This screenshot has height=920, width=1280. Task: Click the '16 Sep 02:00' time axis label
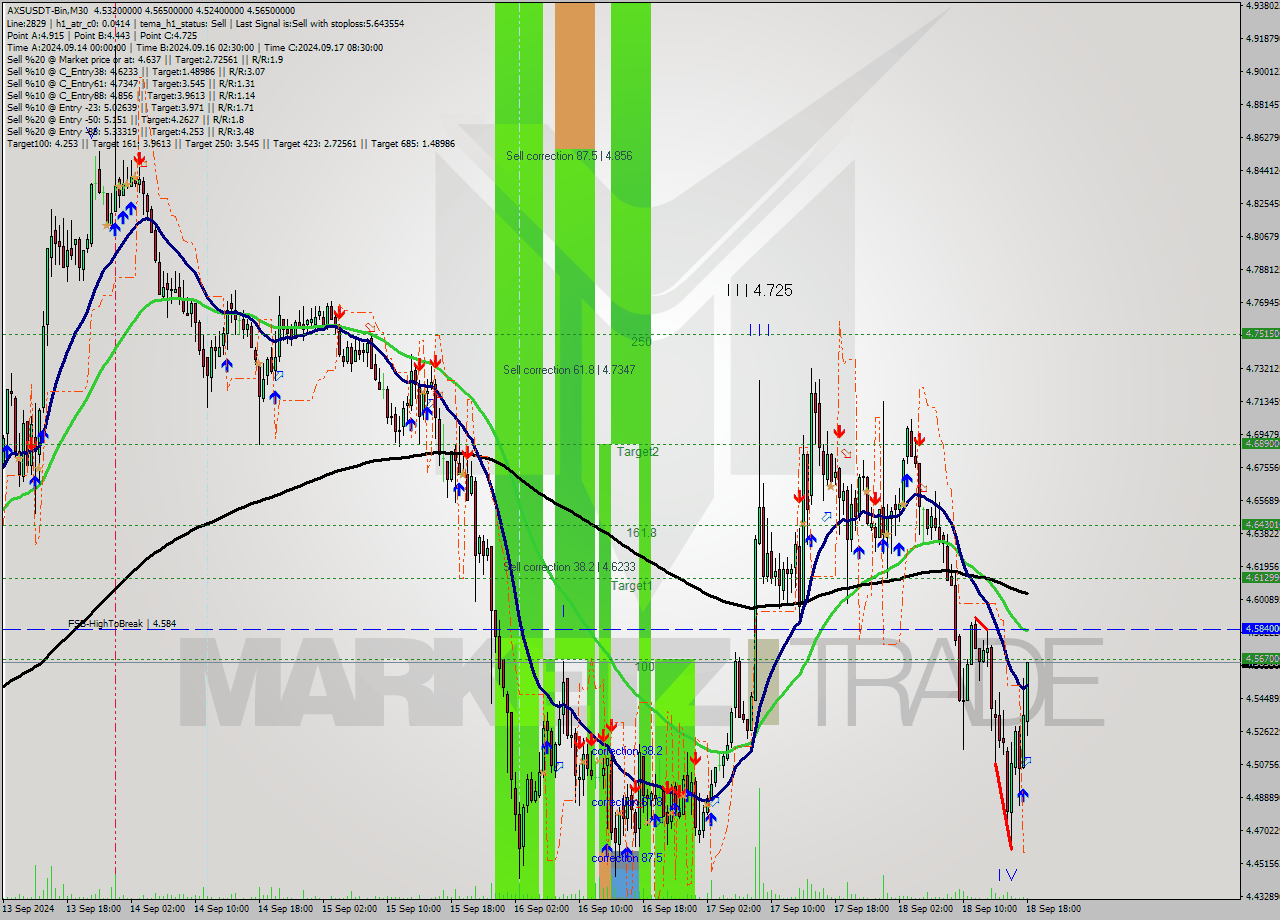[x=543, y=910]
